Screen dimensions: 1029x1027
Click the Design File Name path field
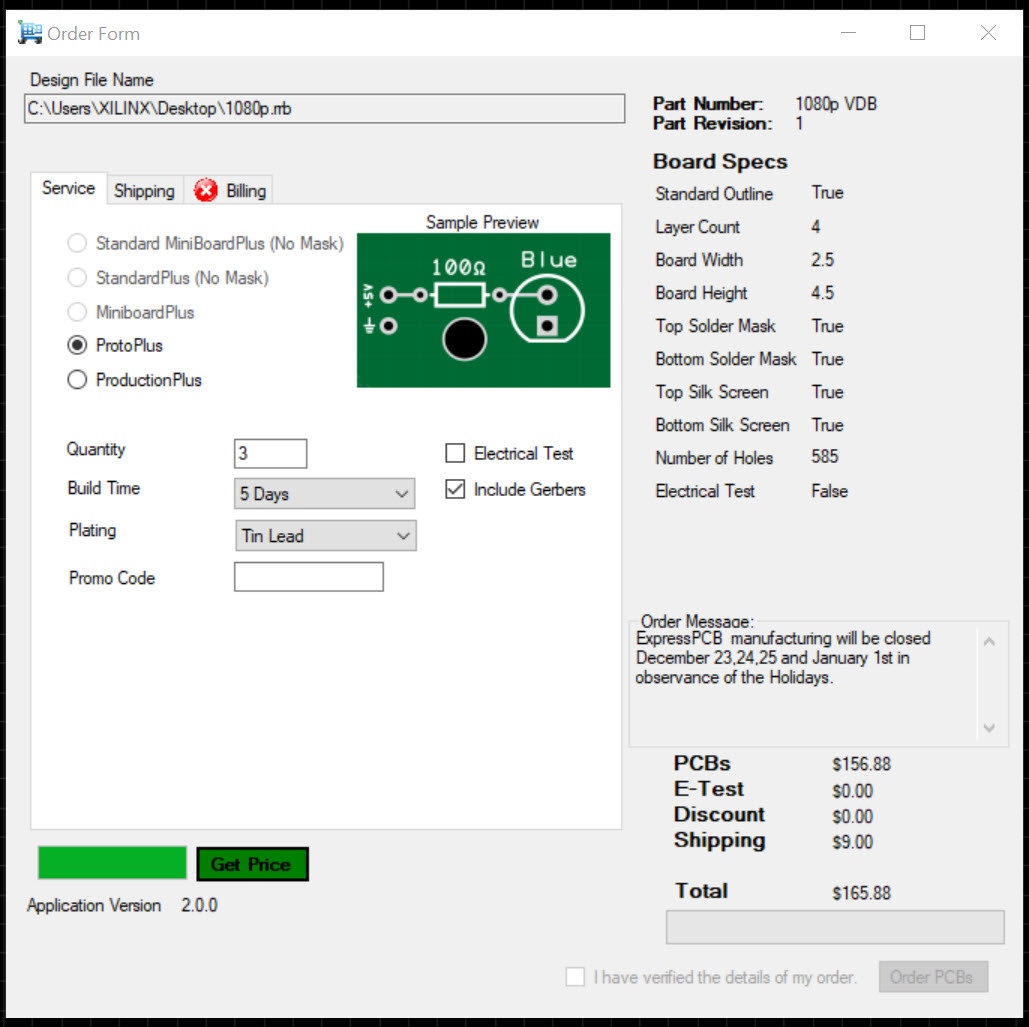click(324, 109)
